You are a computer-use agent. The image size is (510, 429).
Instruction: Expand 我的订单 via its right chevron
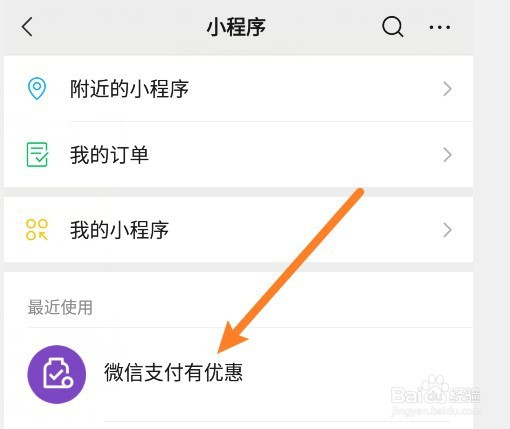tap(447, 155)
